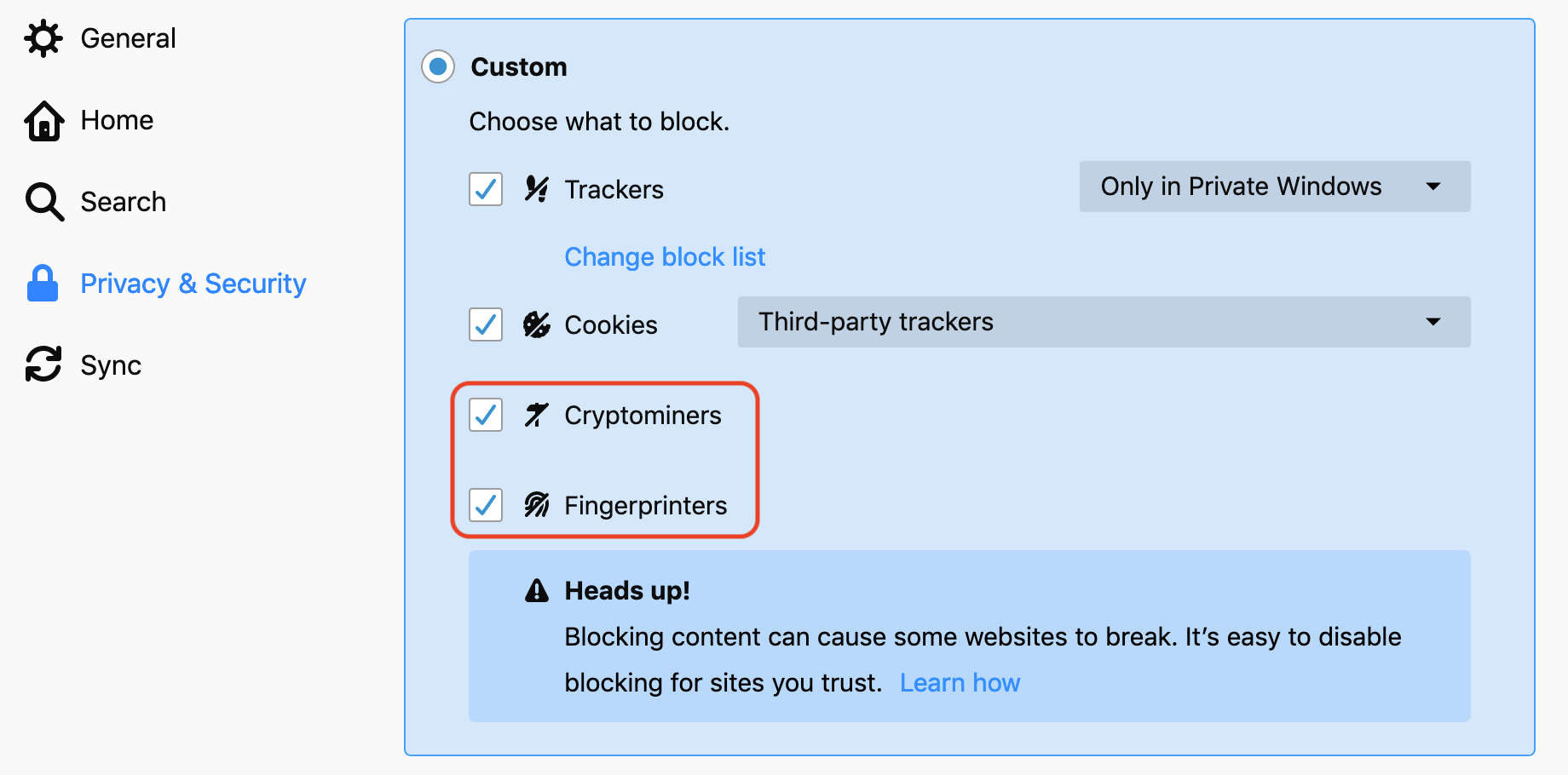1568x775 pixels.
Task: Untick the Fingerprinters checkbox
Action: 486,505
